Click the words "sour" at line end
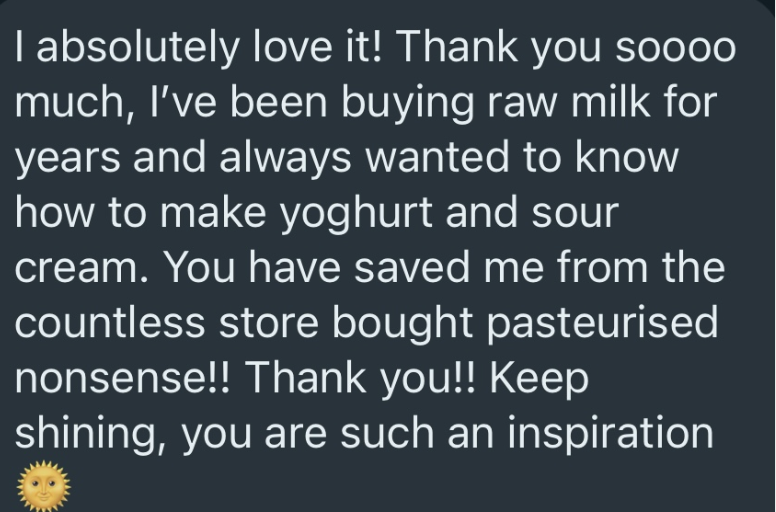The height and width of the screenshot is (512, 776). (x=575, y=213)
